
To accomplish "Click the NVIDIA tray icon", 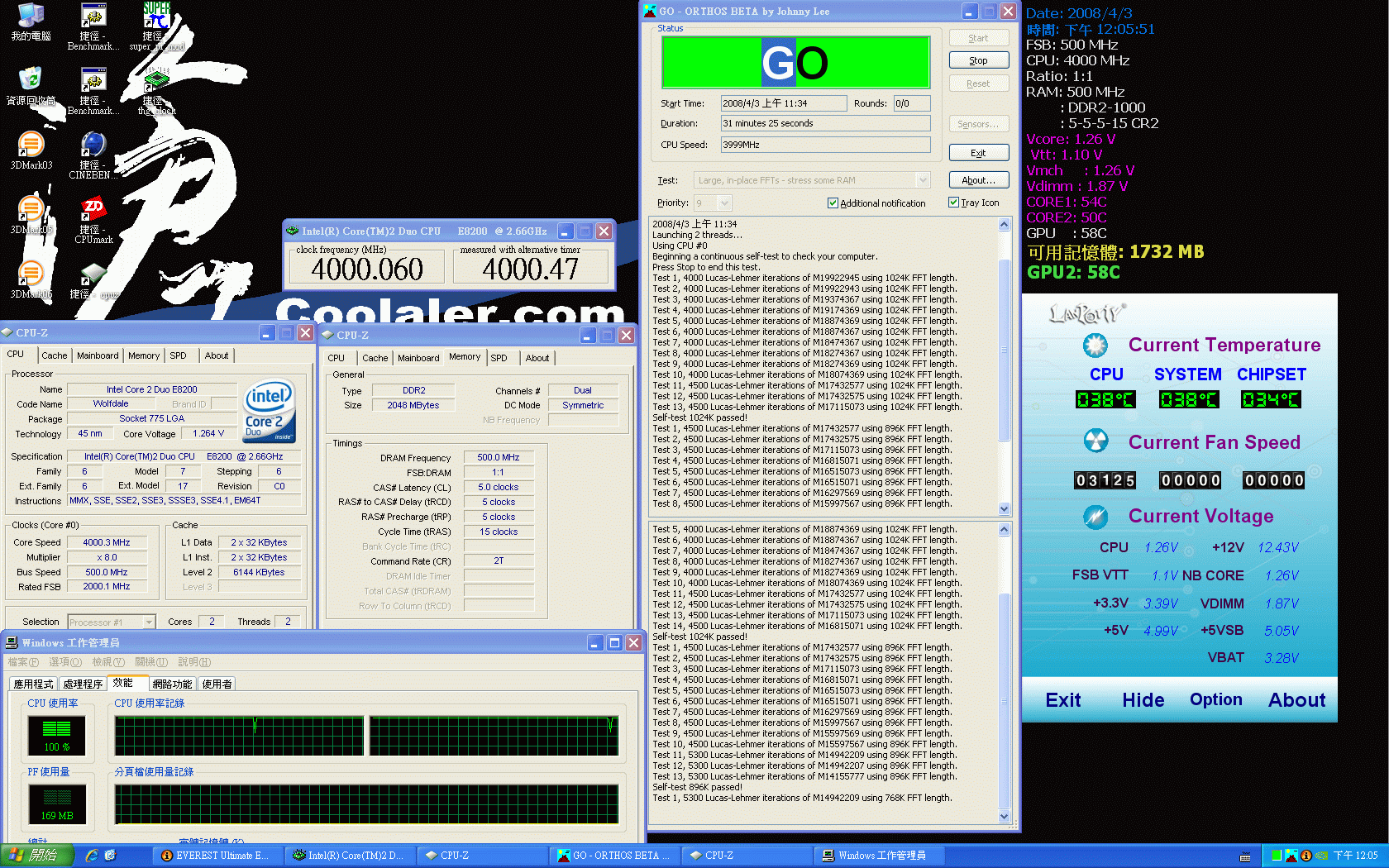I will [1321, 856].
